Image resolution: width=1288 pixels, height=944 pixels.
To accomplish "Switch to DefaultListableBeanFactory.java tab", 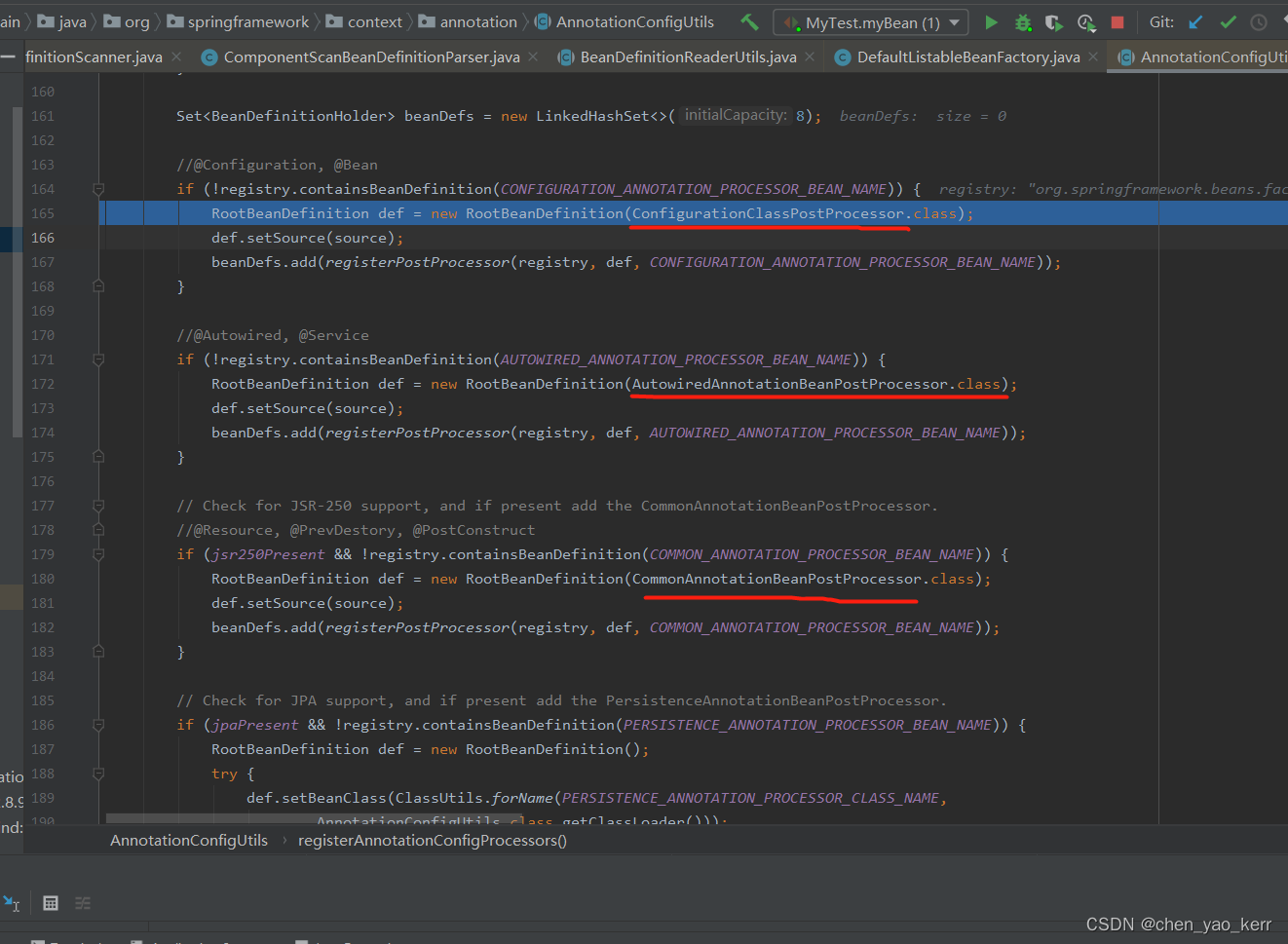I will click(968, 57).
